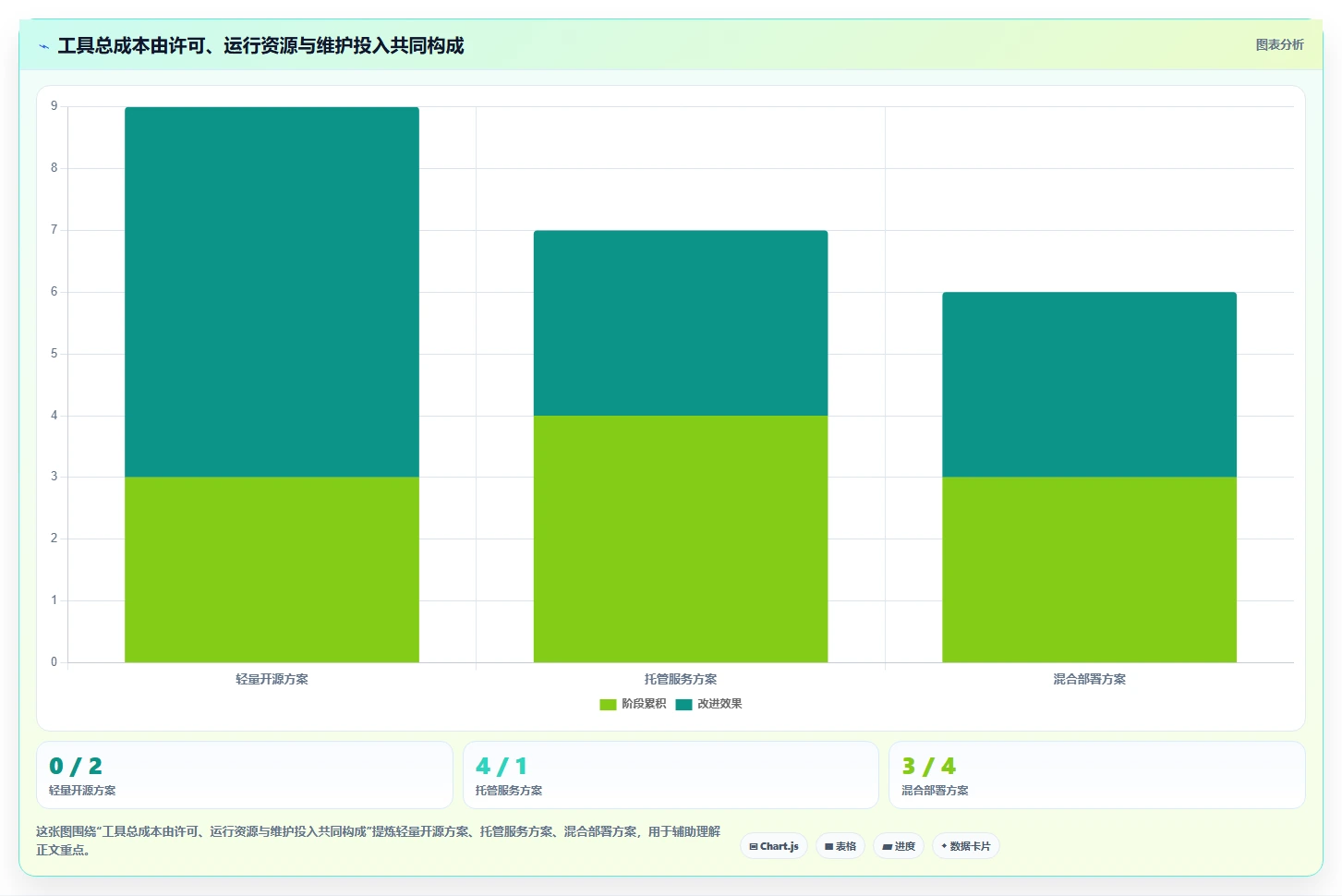Click the 托管服务方案 x-axis label

(x=681, y=679)
